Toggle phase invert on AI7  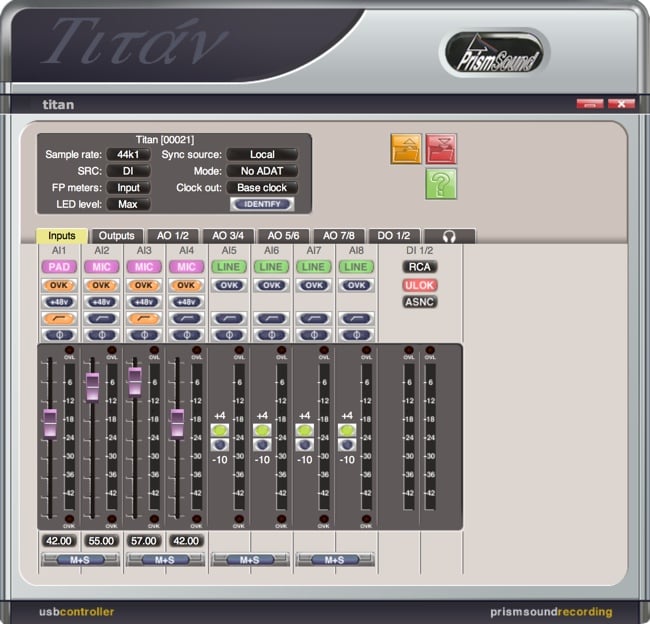coord(314,335)
